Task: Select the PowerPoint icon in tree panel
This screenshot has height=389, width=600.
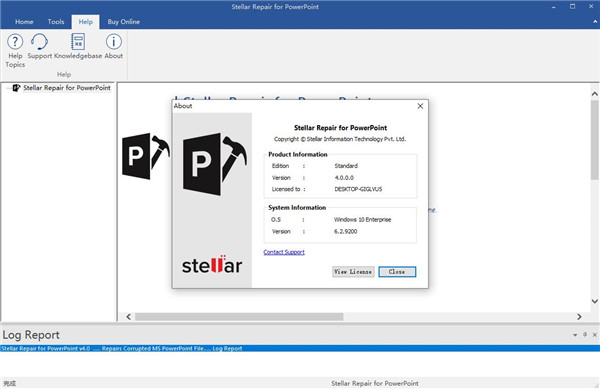Action: click(16, 88)
